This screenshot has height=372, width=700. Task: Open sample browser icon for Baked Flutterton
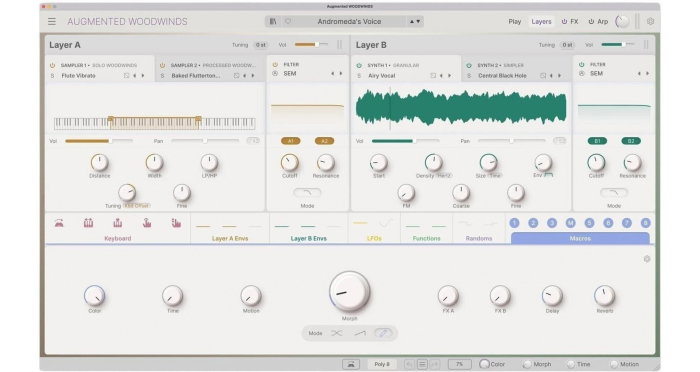click(236, 76)
